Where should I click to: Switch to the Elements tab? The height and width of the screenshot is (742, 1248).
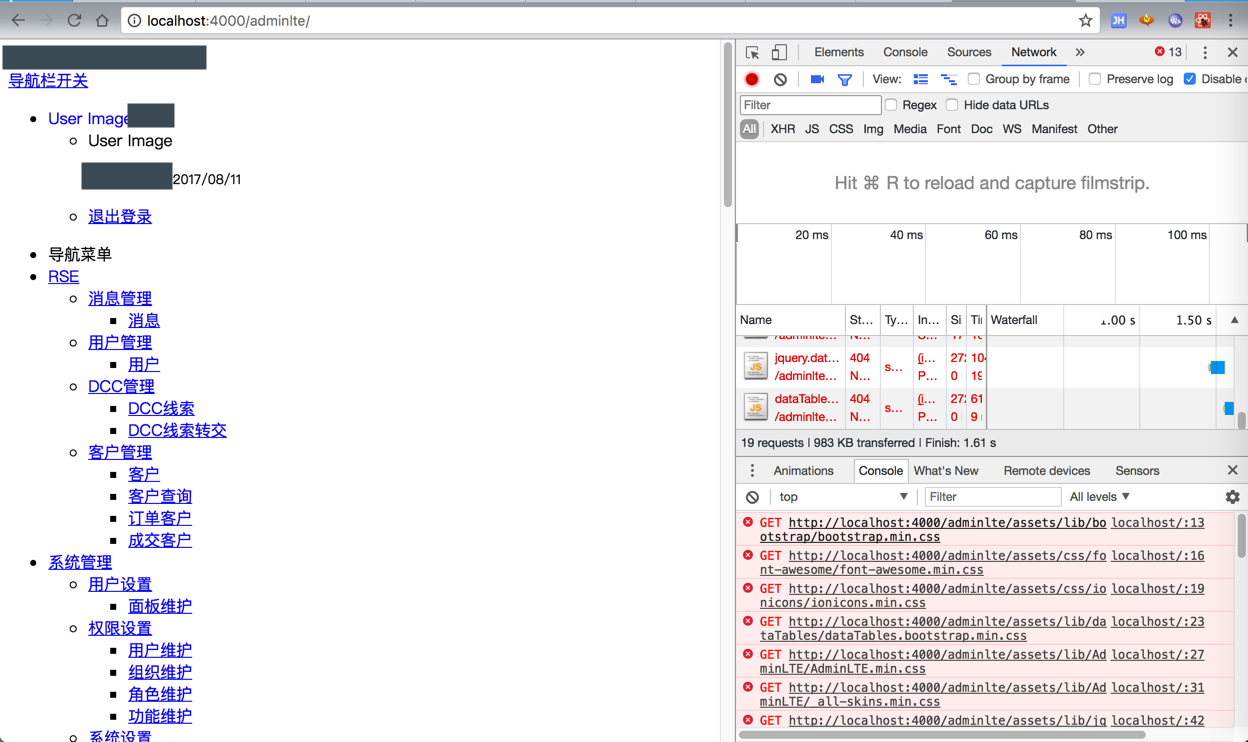point(838,52)
